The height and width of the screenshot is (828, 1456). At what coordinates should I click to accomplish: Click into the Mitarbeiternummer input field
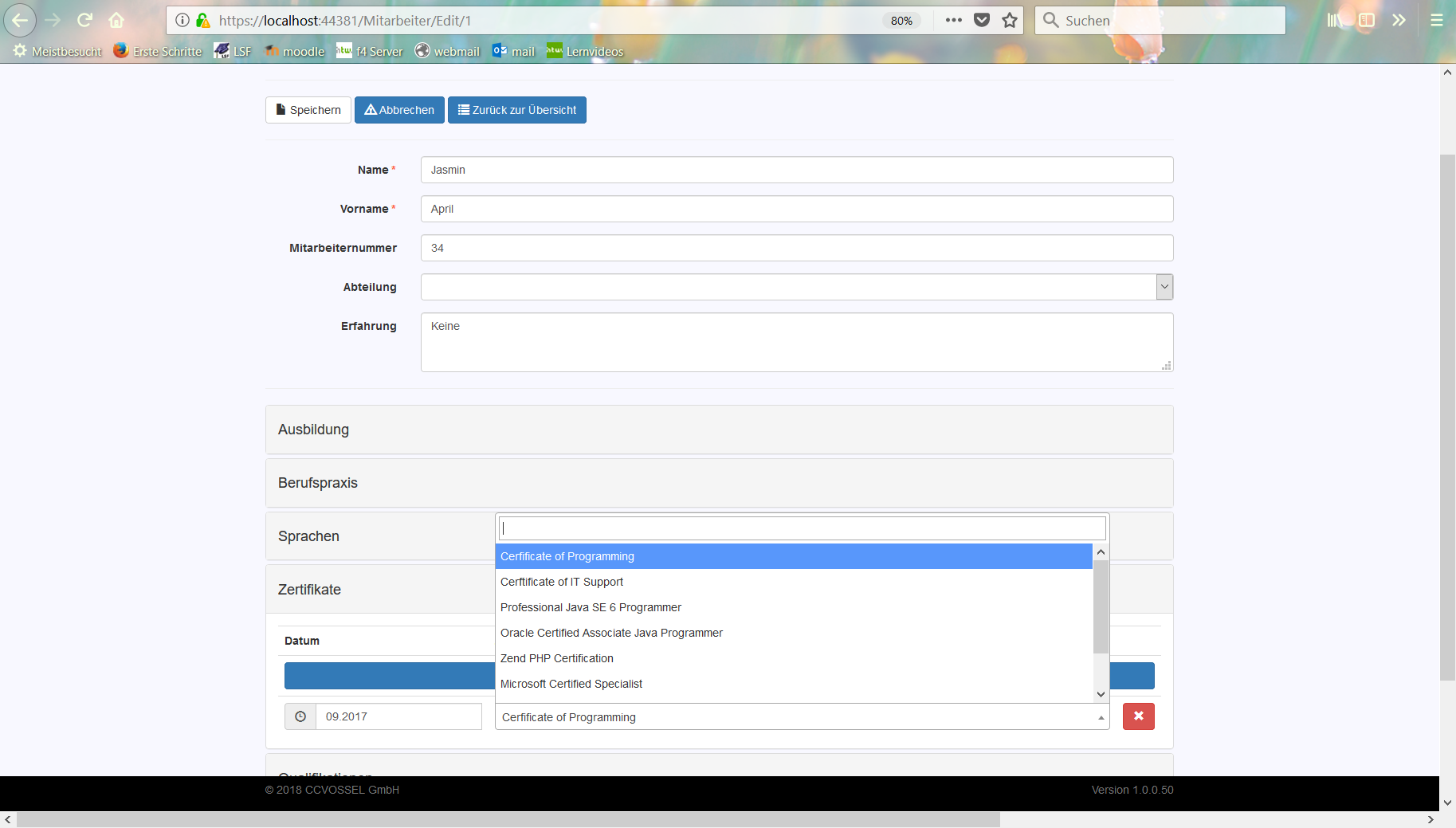point(796,248)
